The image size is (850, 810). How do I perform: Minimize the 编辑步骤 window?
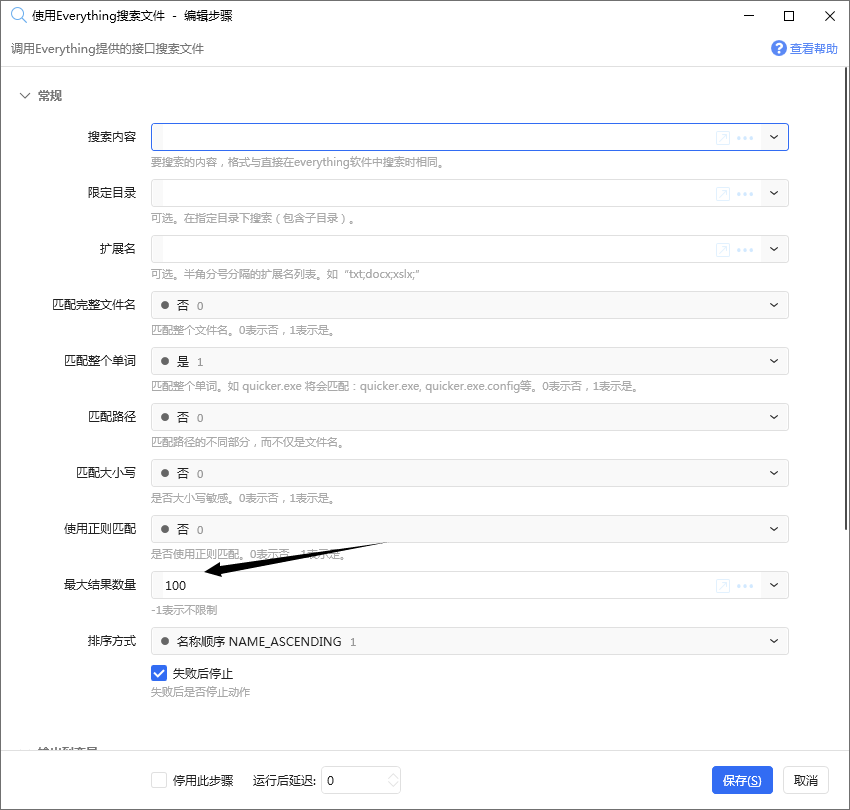pos(749,16)
